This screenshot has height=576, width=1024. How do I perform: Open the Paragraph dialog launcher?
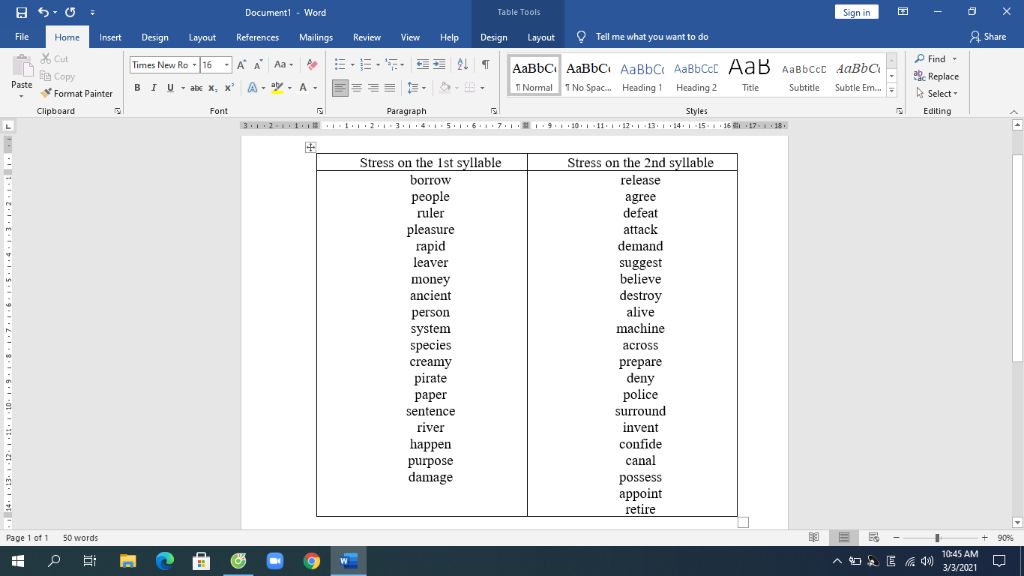(x=494, y=111)
